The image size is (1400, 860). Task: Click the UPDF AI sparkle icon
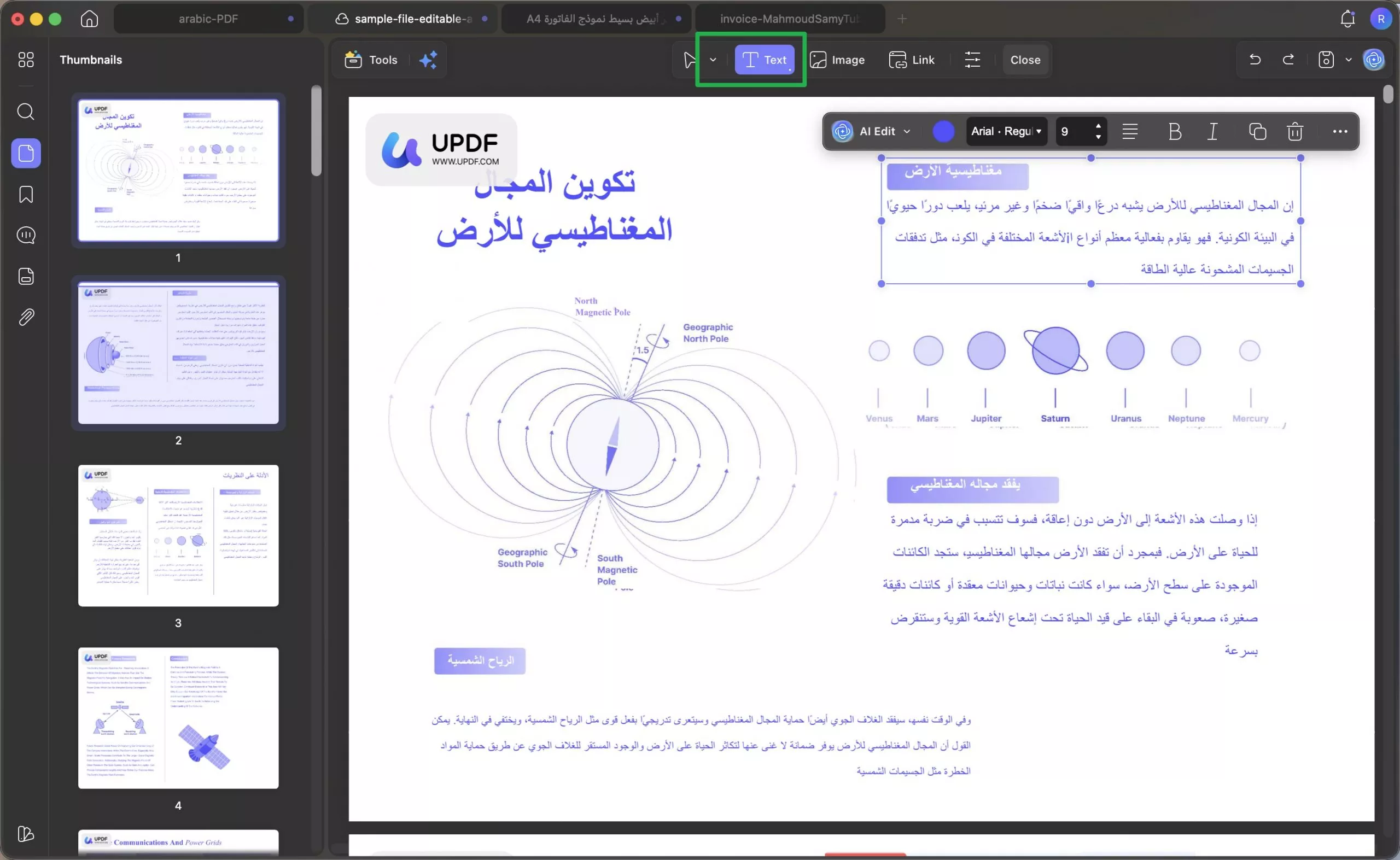click(428, 60)
